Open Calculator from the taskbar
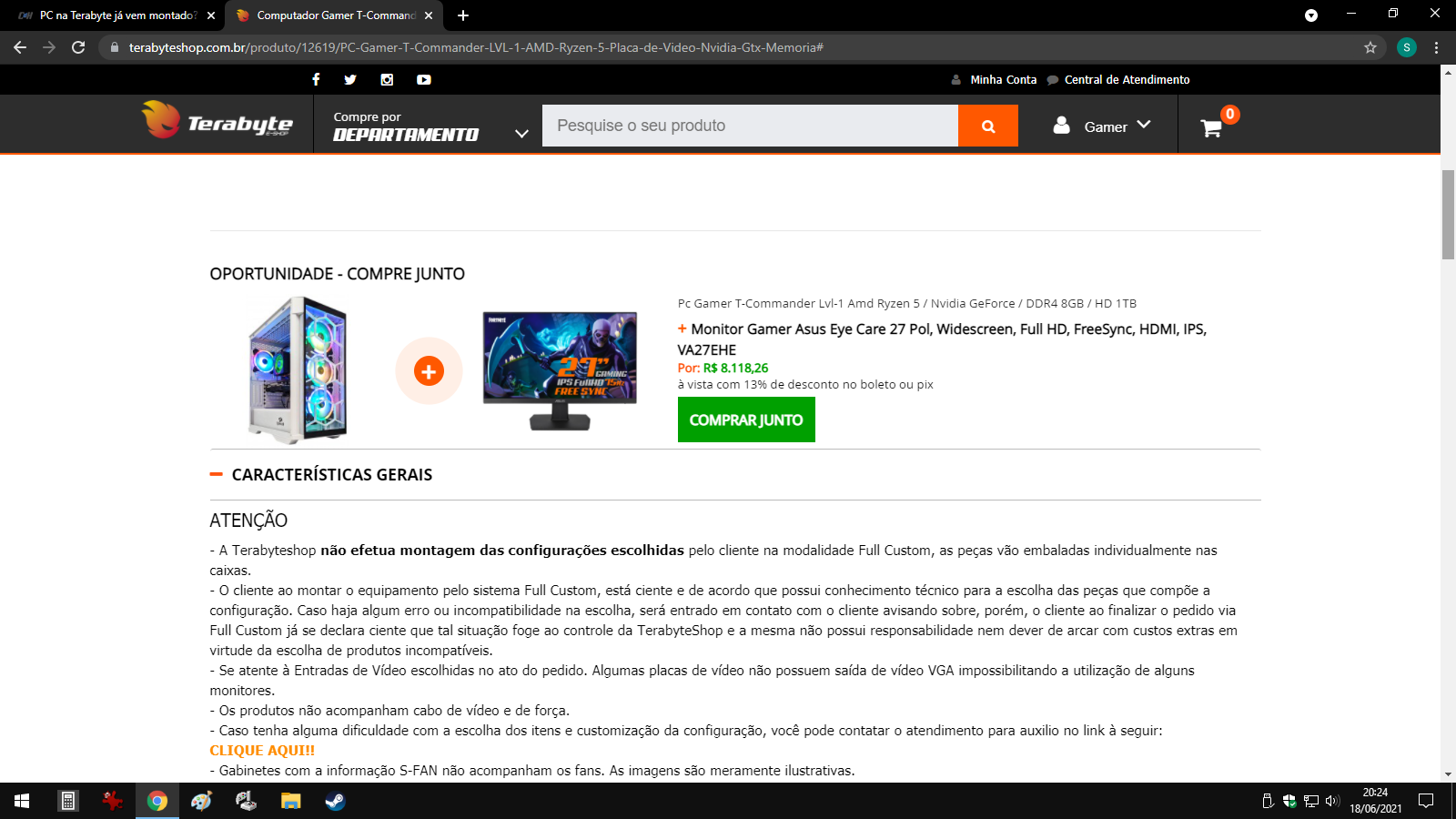Viewport: 1456px width, 819px height. 67,801
